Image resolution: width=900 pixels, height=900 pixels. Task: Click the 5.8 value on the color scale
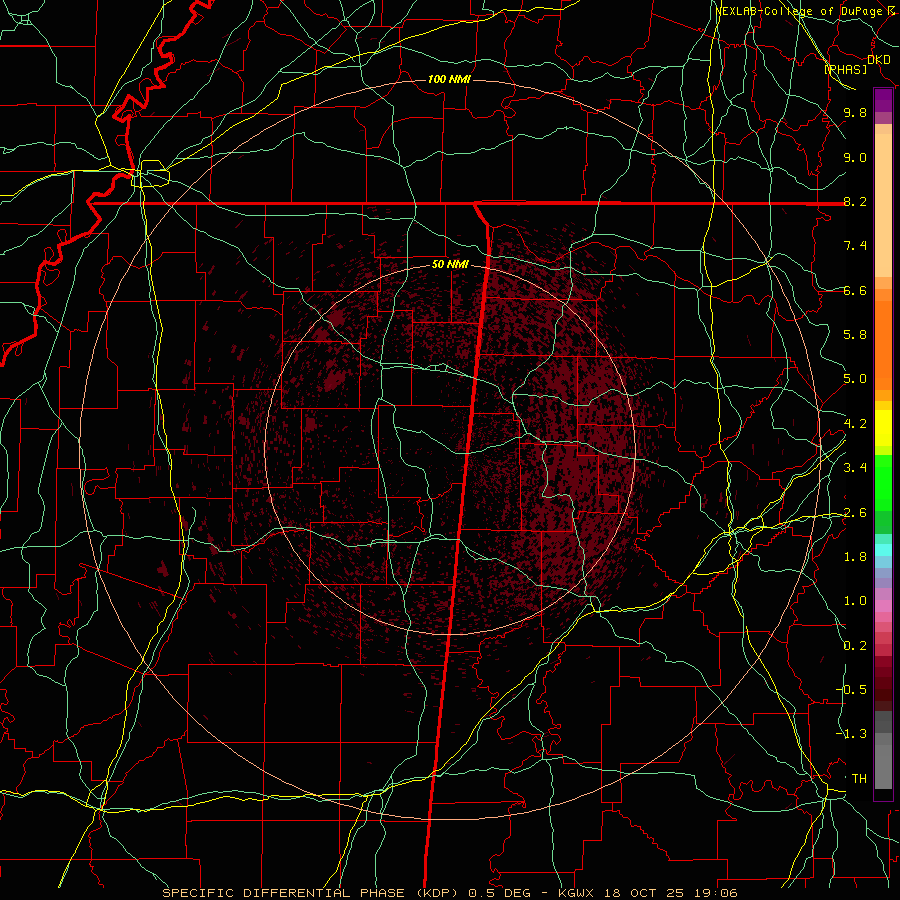pos(855,335)
